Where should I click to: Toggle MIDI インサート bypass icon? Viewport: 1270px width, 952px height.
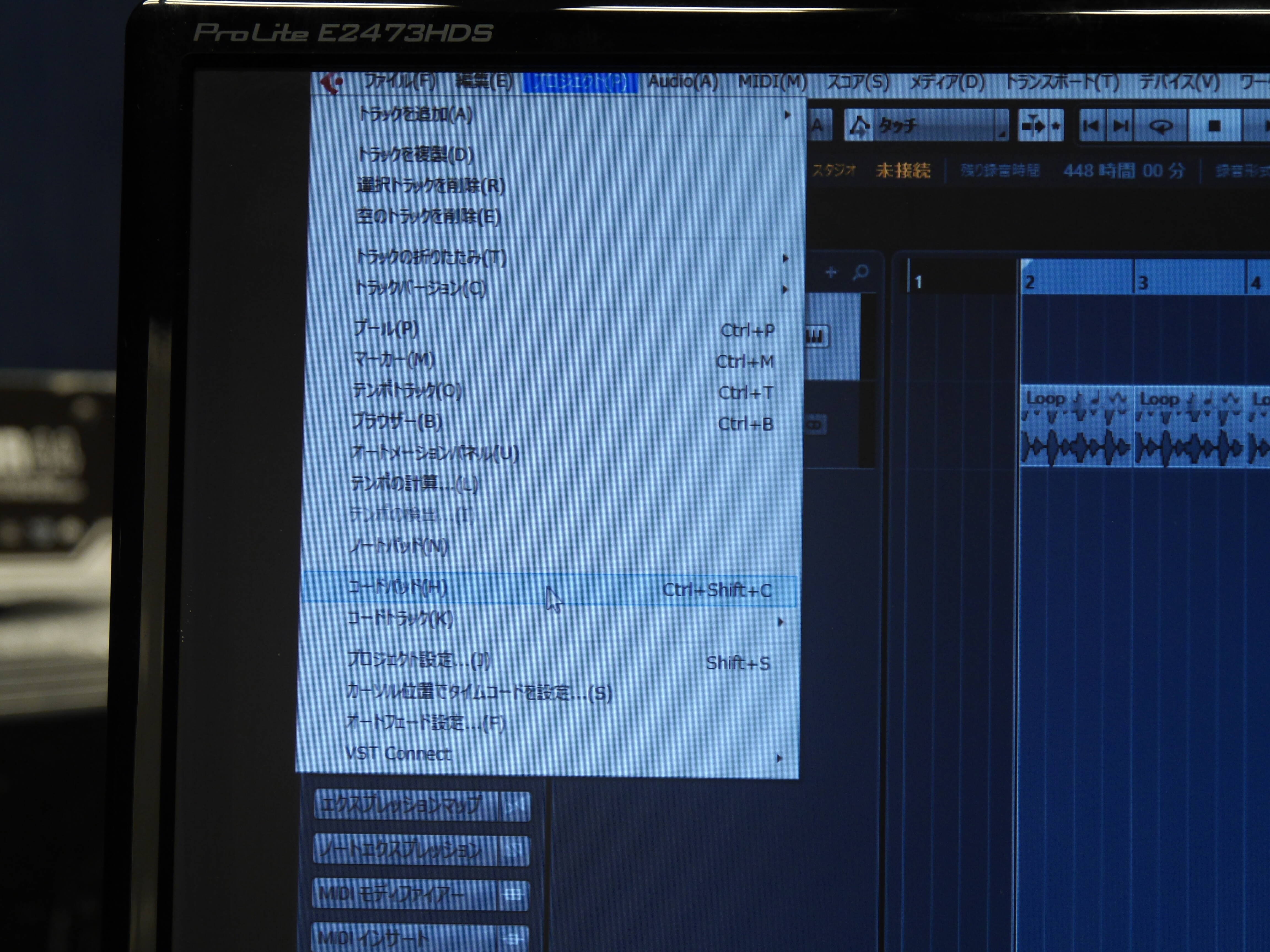pyautogui.click(x=512, y=939)
